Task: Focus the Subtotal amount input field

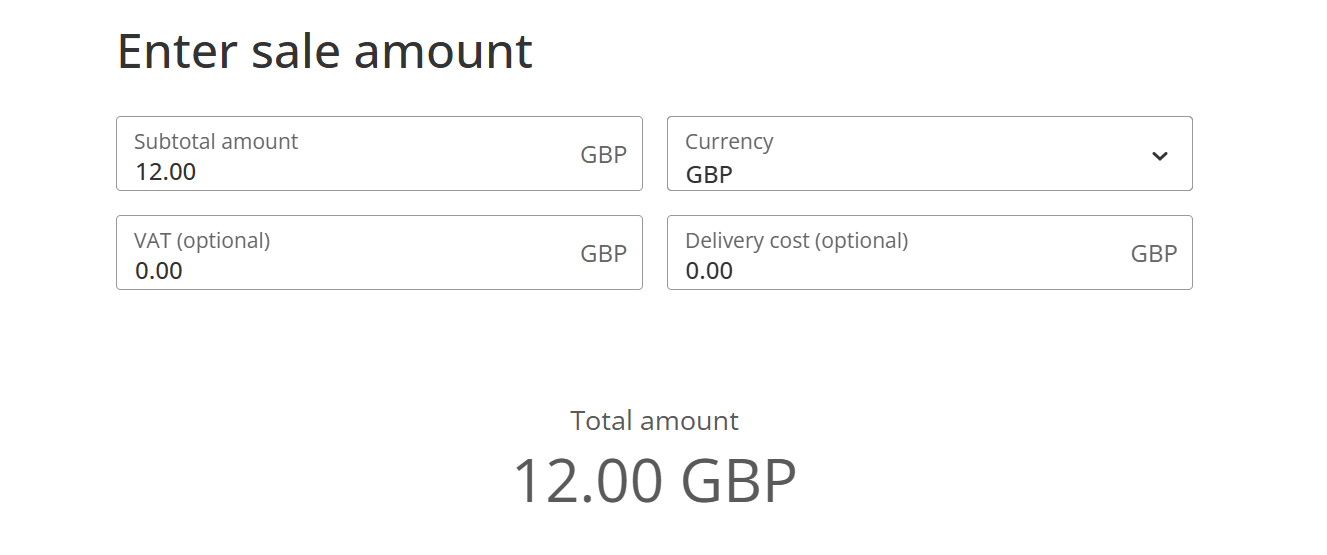Action: click(x=350, y=171)
